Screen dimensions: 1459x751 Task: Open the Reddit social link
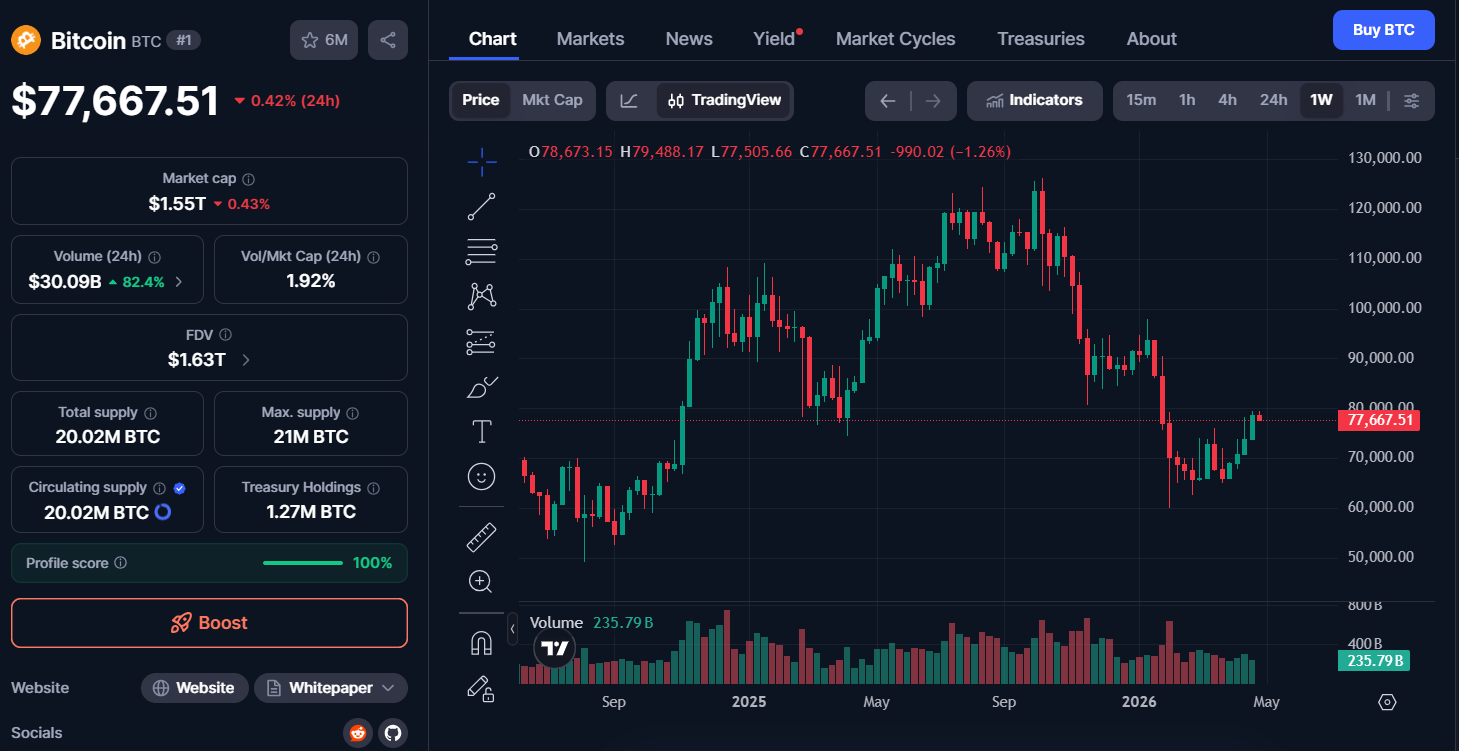tap(357, 733)
